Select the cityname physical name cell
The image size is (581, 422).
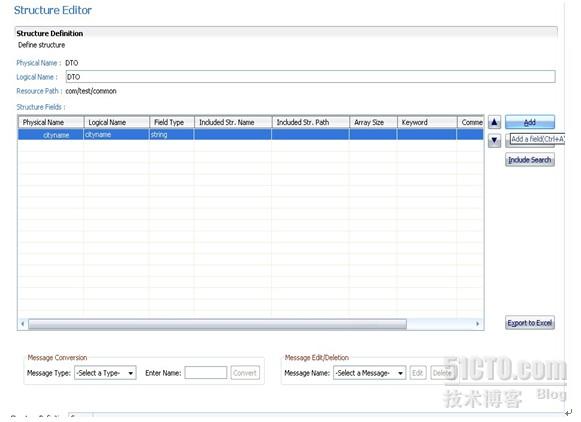(51, 134)
